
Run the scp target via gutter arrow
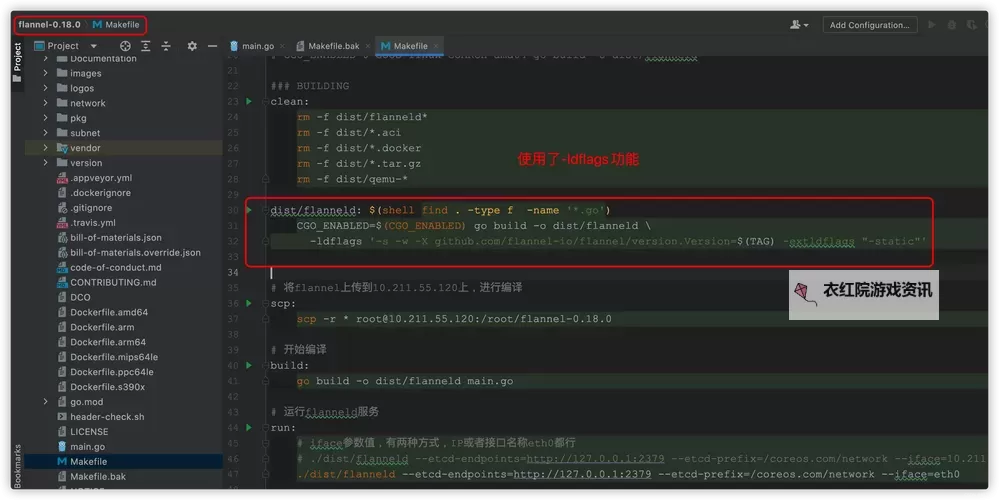click(249, 303)
